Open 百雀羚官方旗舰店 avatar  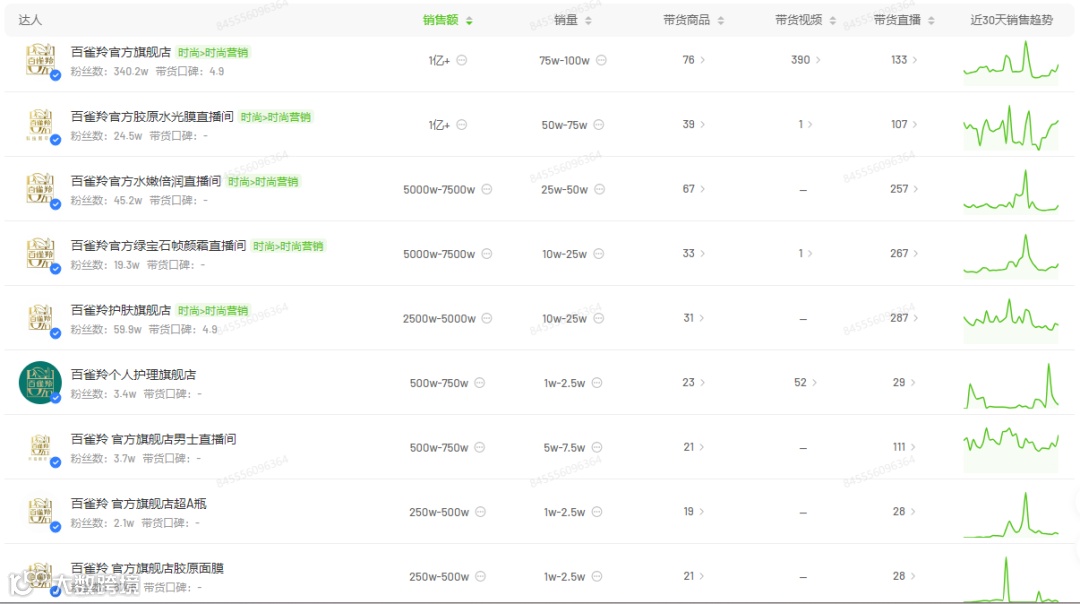click(40, 60)
